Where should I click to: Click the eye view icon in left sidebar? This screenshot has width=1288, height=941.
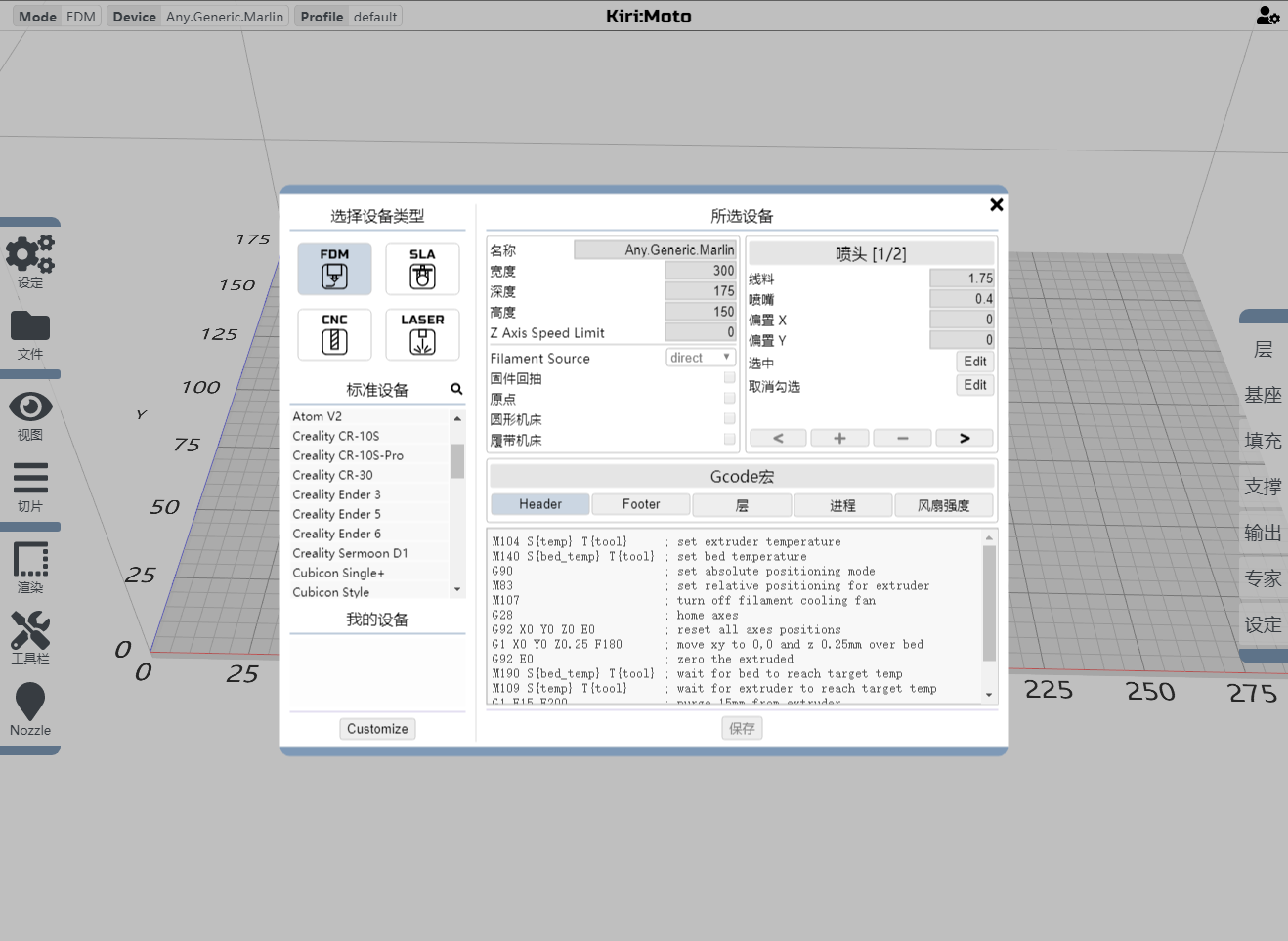pyautogui.click(x=30, y=407)
